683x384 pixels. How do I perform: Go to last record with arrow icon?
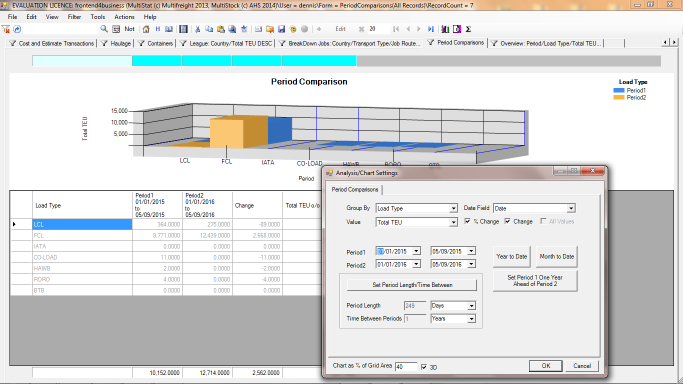point(431,29)
